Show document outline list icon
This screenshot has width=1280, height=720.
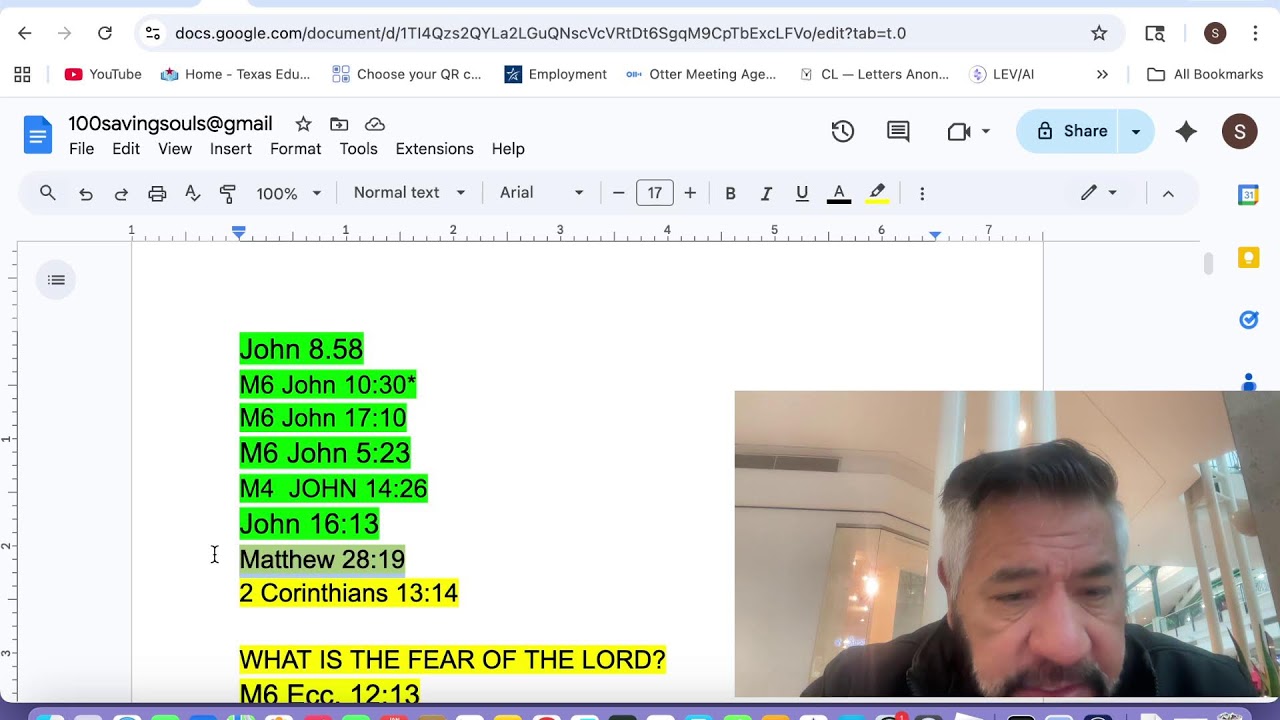click(57, 280)
